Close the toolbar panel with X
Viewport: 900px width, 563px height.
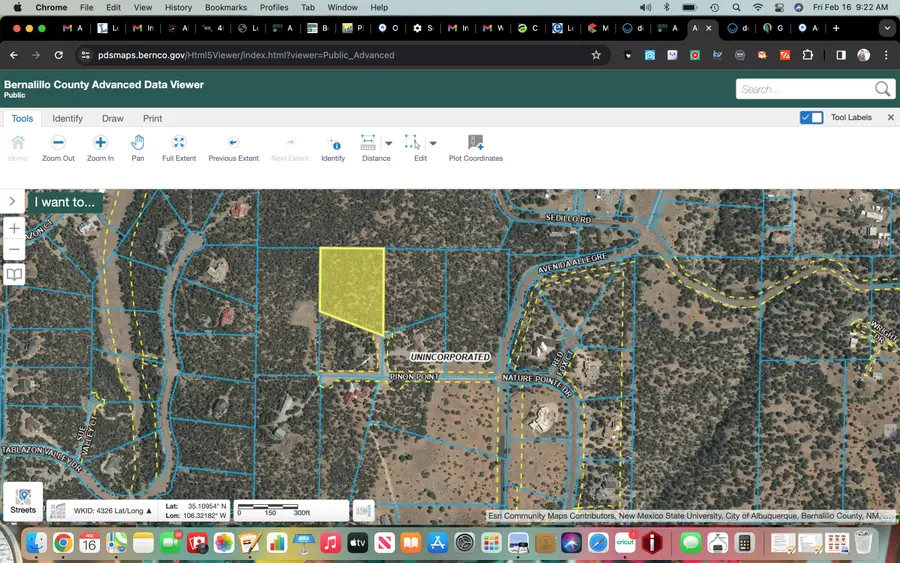(891, 117)
